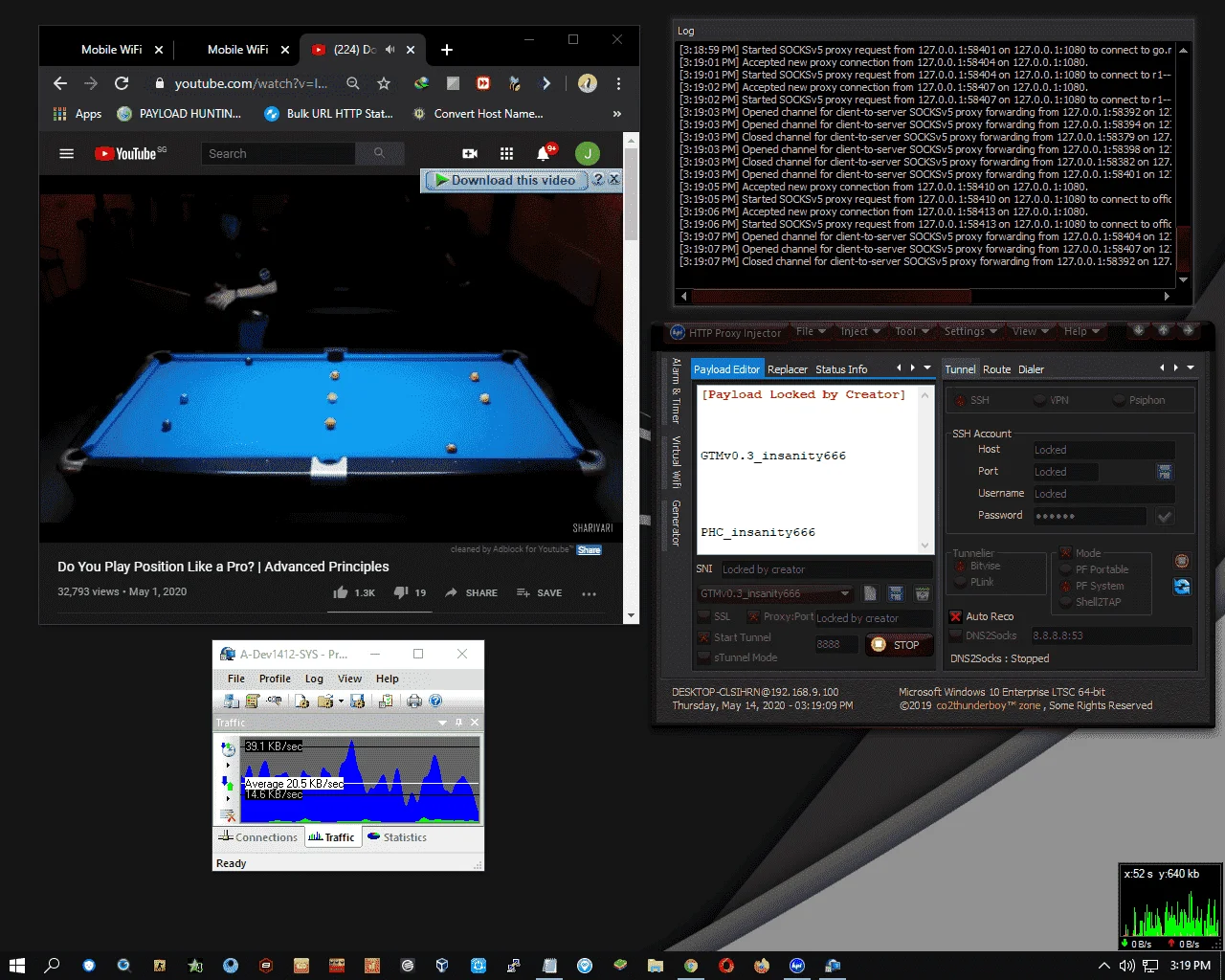Viewport: 1225px width, 980px height.
Task: Click the port browse icon next to Port field
Action: [x=1164, y=472]
